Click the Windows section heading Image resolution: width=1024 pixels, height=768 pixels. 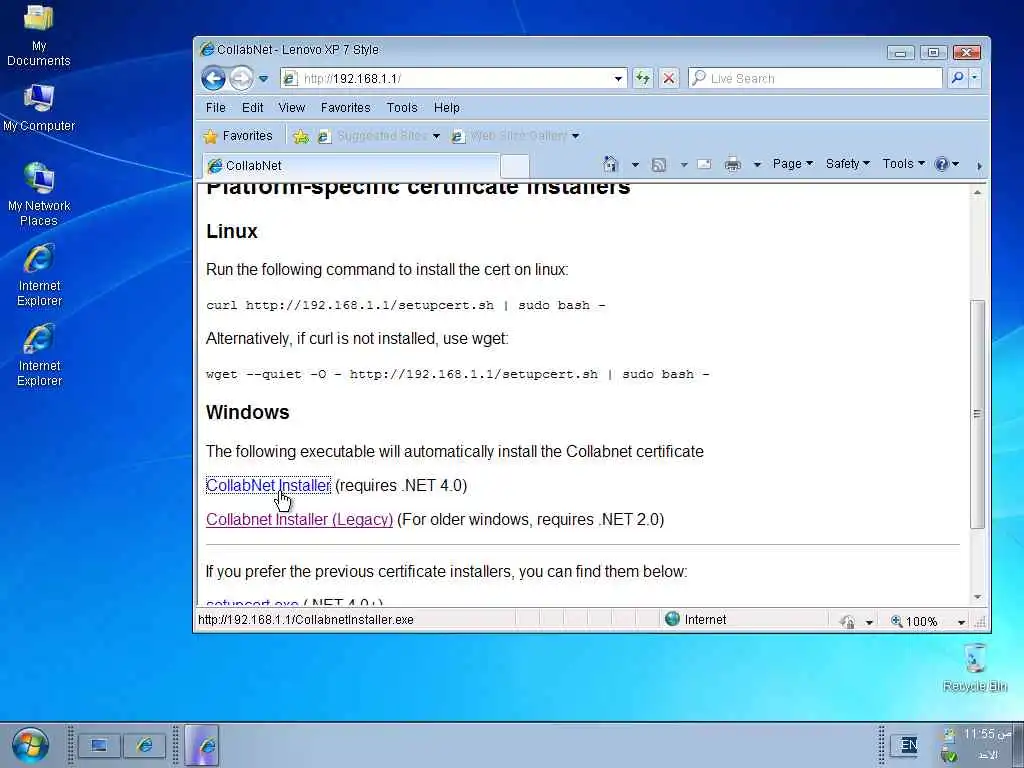(248, 413)
